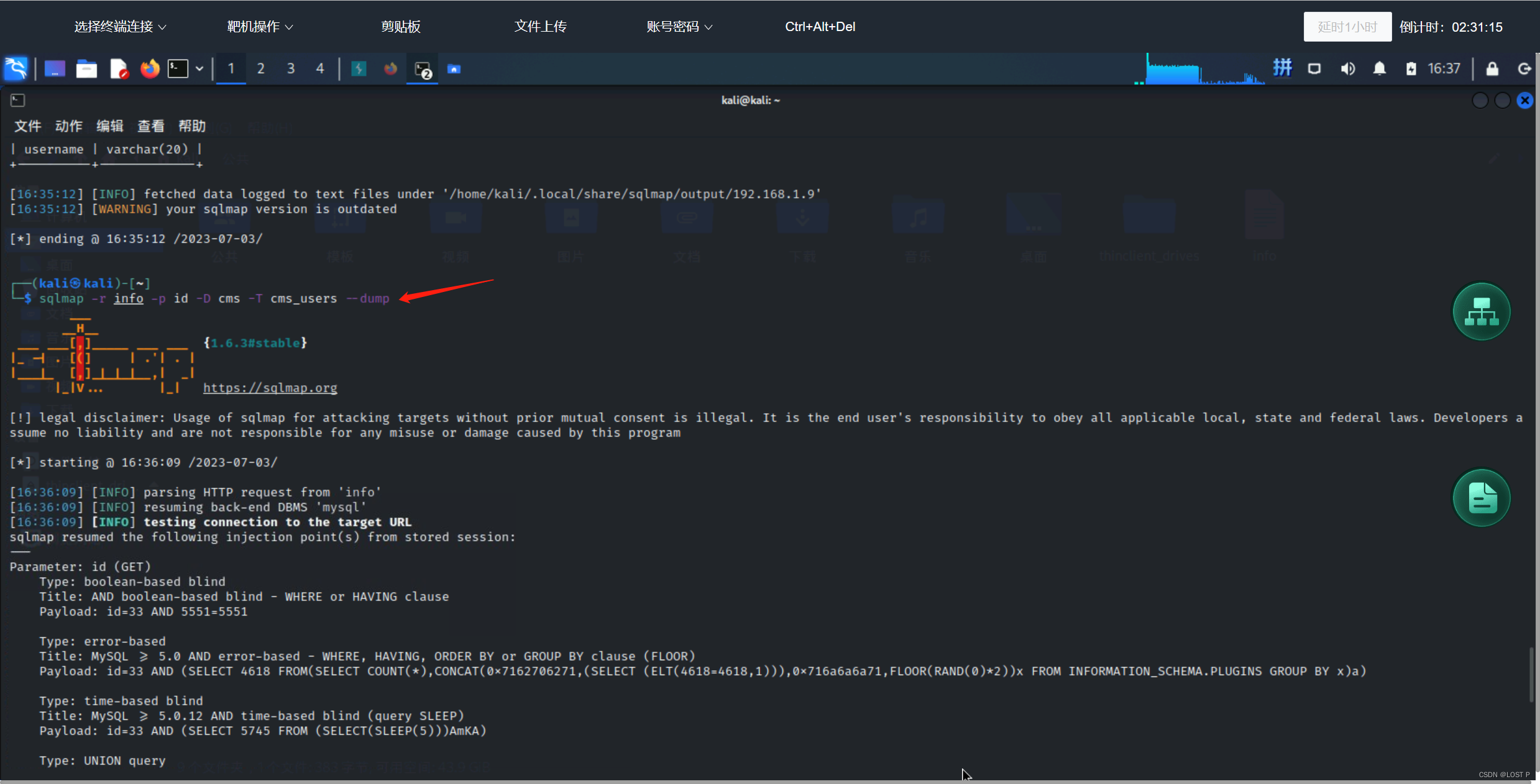Switch to workspace 1
This screenshot has width=1540, height=784.
click(x=231, y=68)
